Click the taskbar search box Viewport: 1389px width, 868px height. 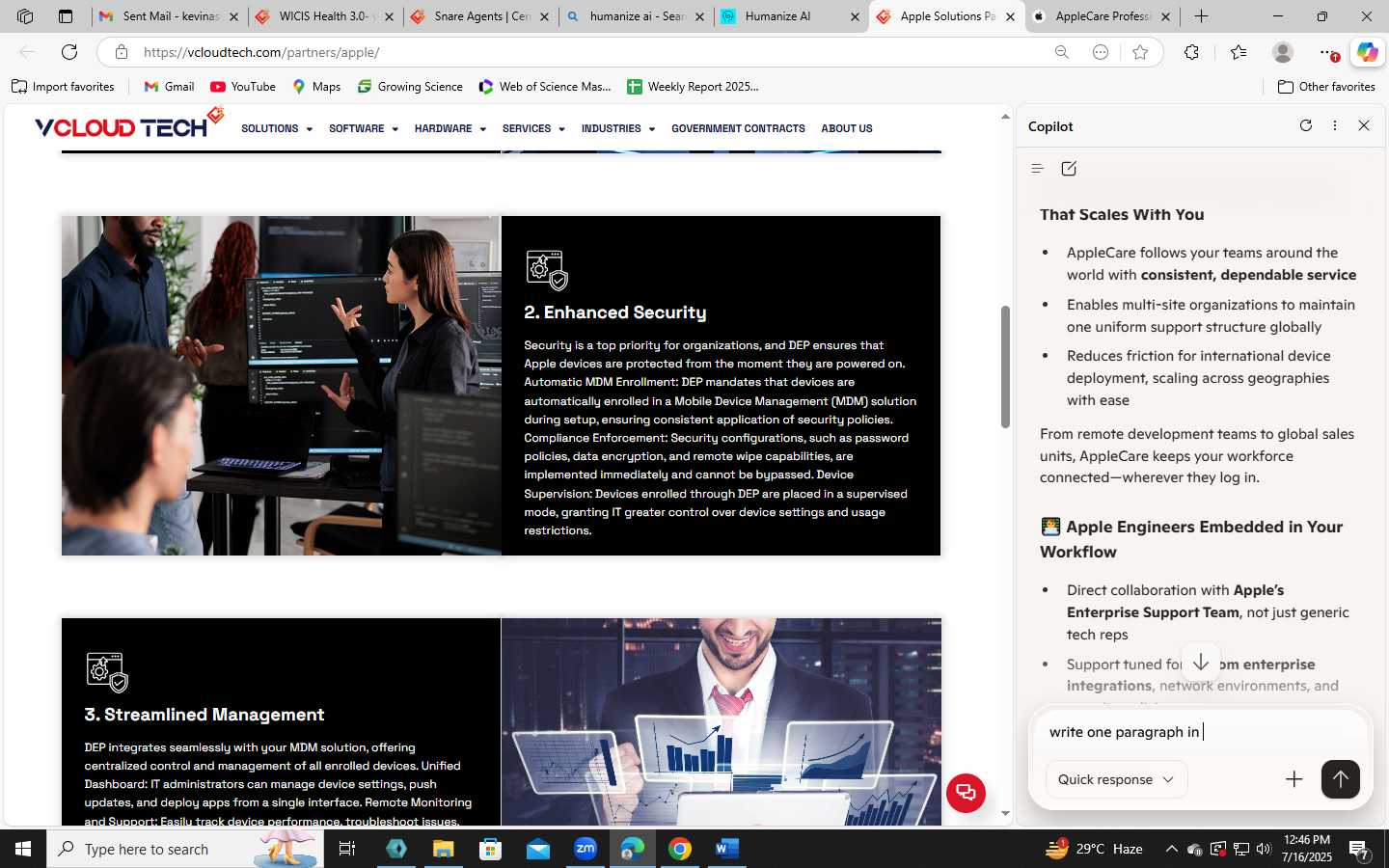[x=185, y=849]
